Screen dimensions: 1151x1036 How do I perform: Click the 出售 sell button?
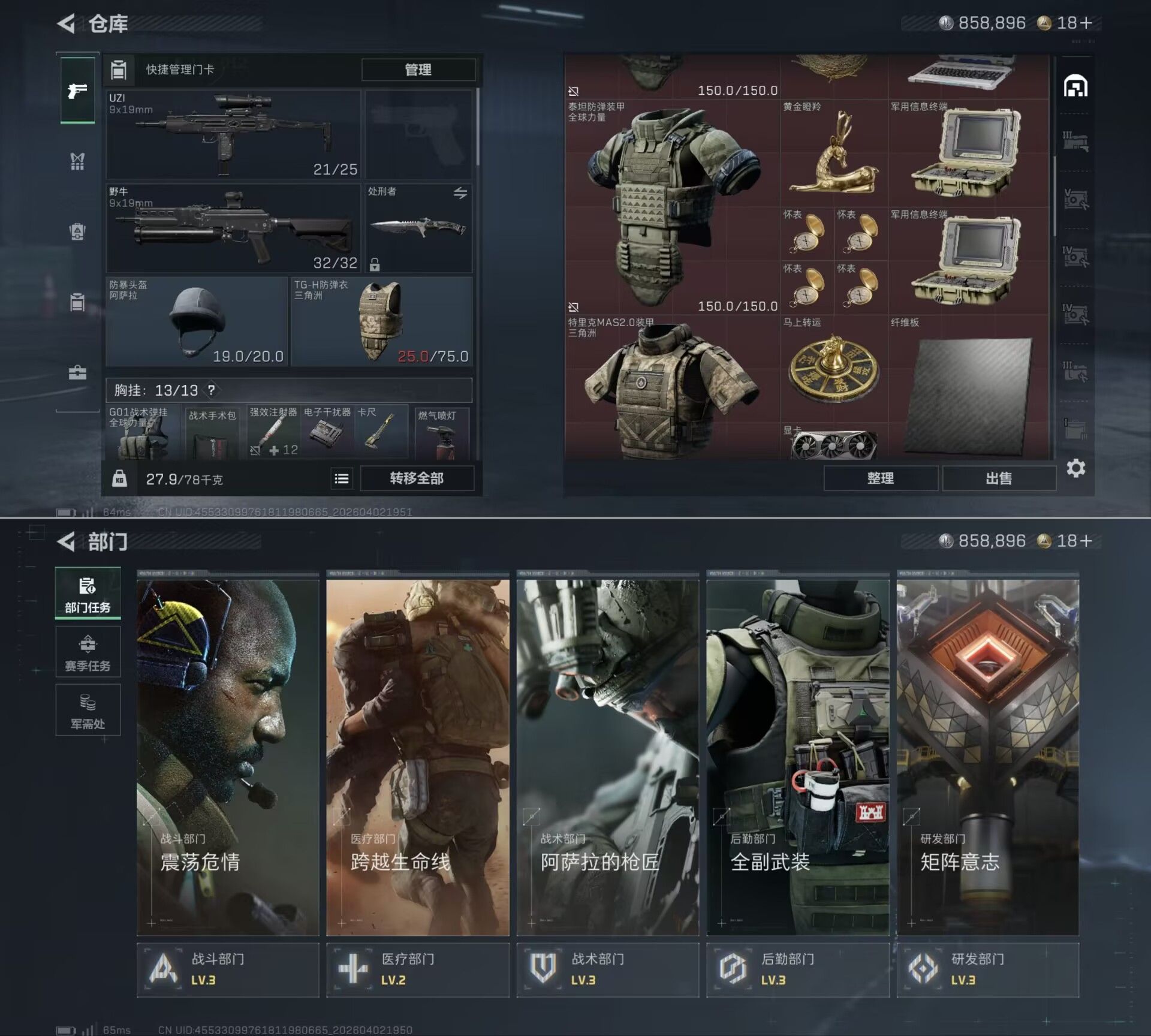click(x=998, y=478)
